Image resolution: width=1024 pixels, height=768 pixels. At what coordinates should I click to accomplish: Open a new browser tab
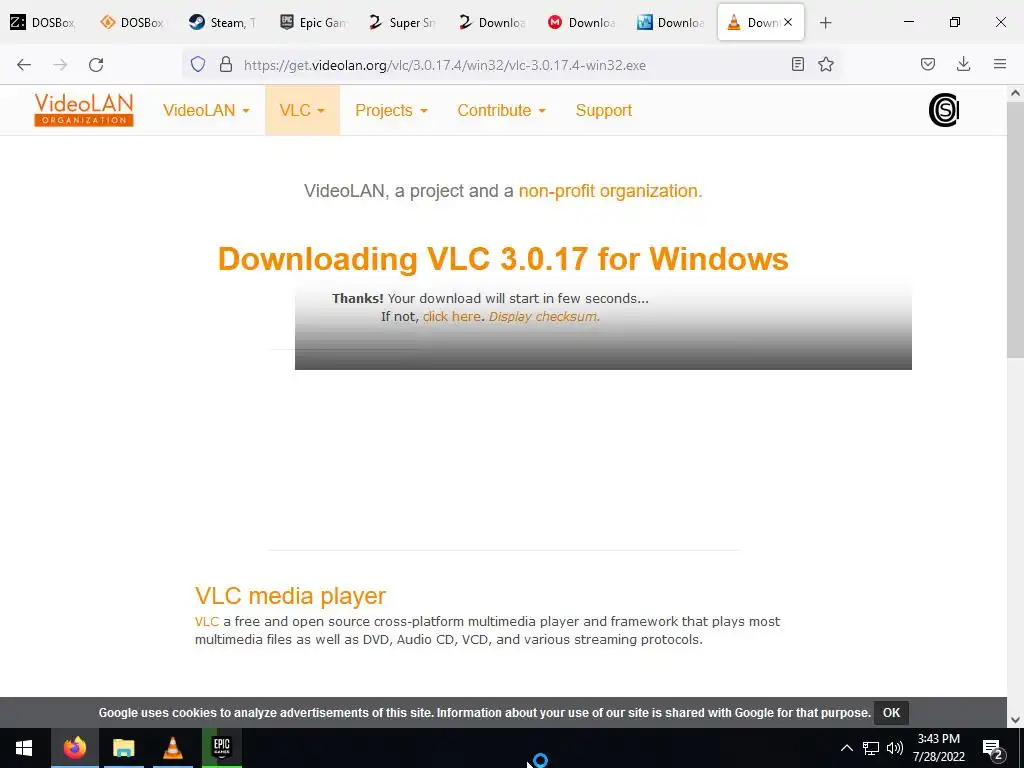click(x=825, y=23)
